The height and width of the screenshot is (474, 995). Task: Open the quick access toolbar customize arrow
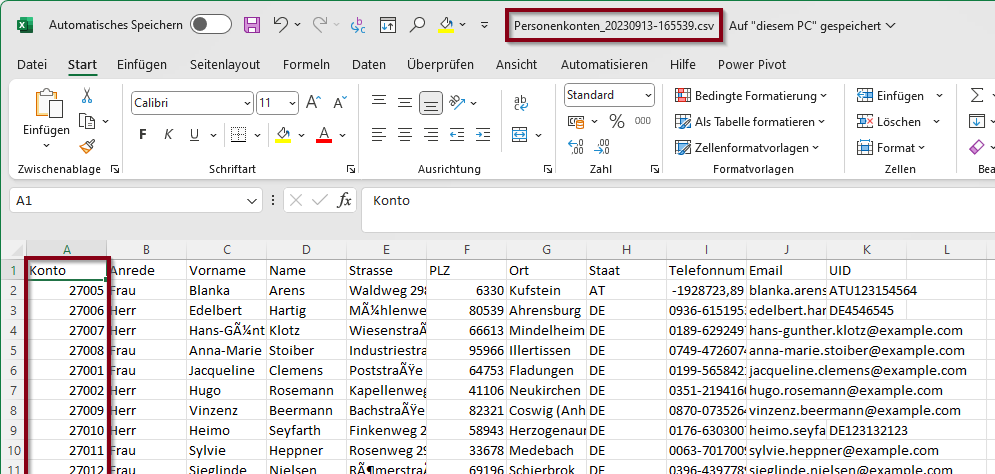tap(485, 25)
